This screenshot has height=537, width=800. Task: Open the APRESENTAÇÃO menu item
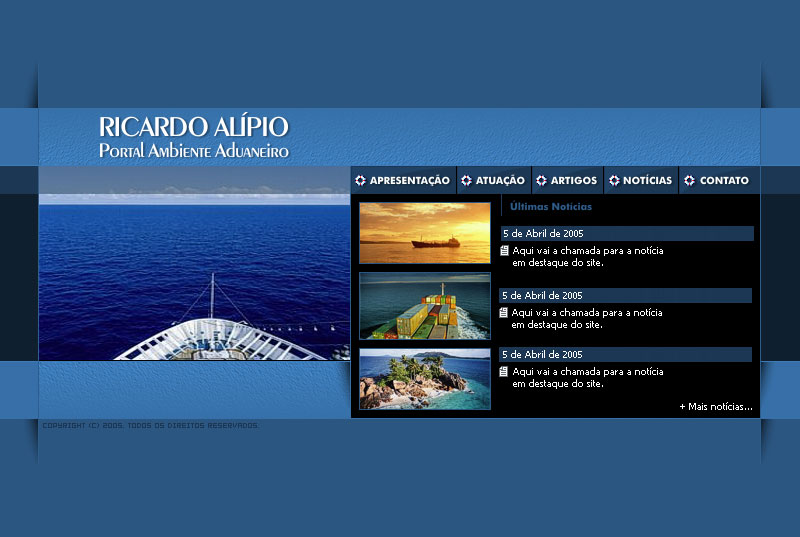click(409, 181)
